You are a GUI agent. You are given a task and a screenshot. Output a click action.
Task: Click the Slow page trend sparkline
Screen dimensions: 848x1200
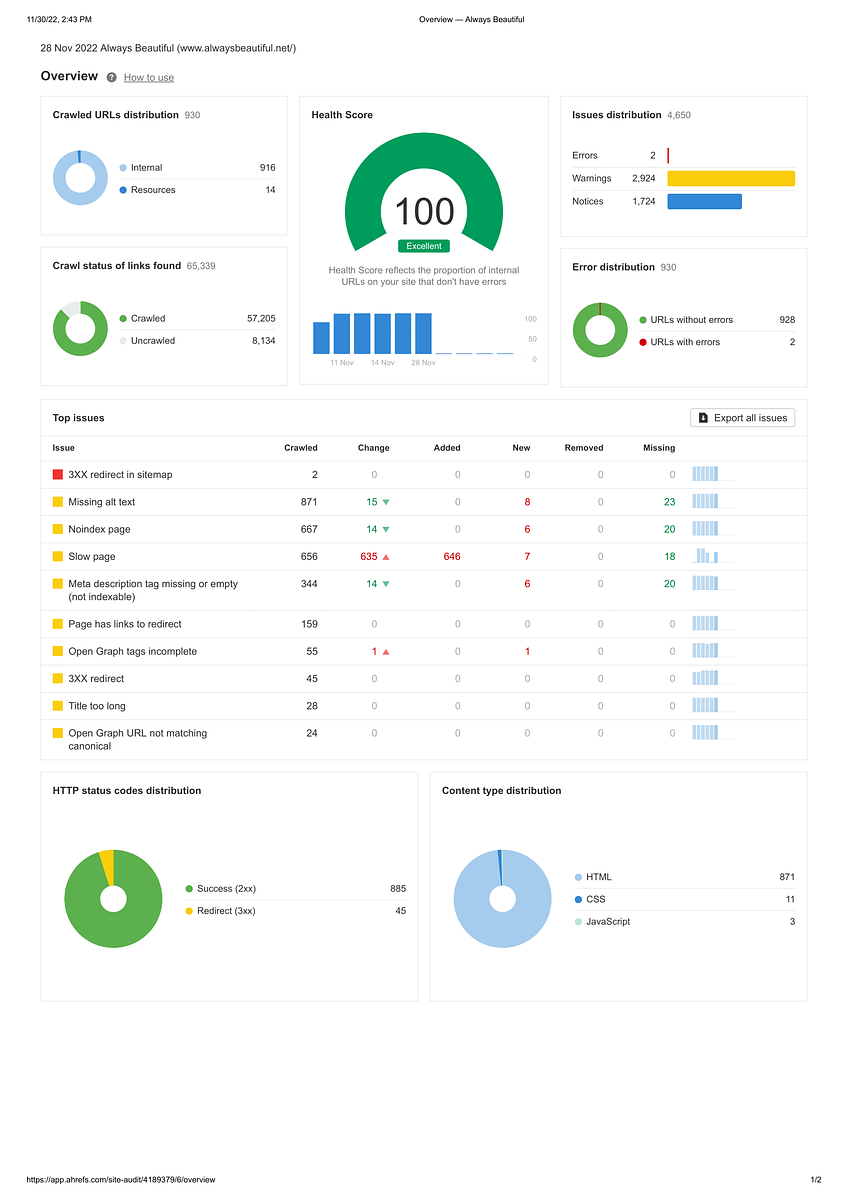point(713,556)
